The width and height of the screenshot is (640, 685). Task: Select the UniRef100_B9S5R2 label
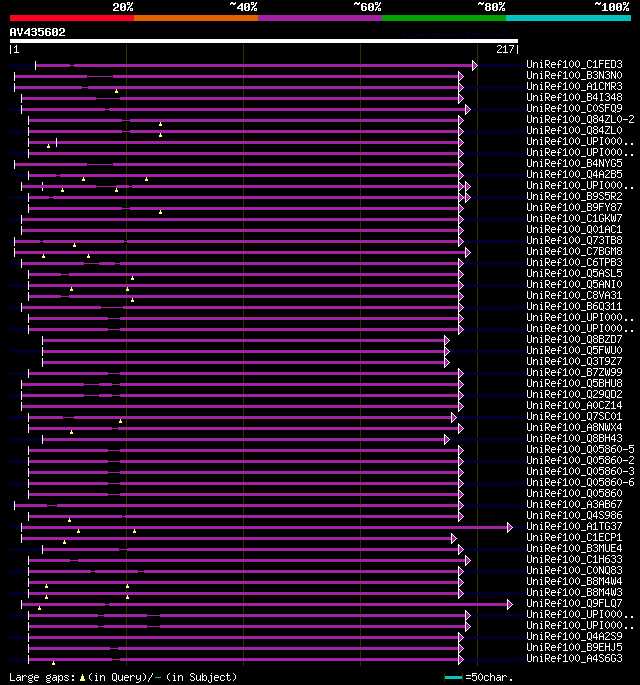pos(574,196)
